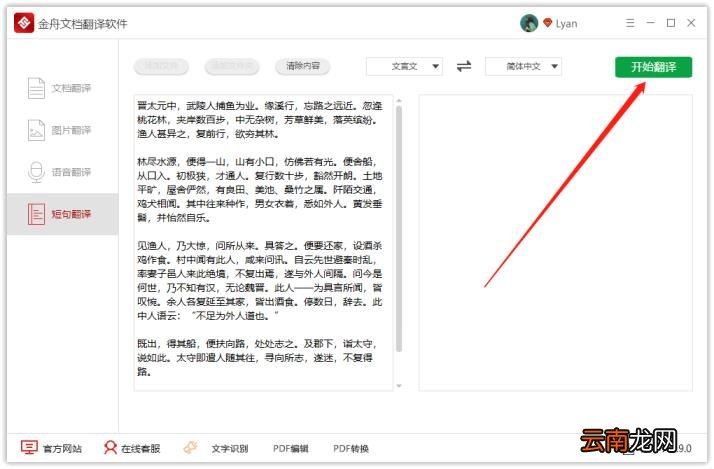Click inside the empty translation output box

(x=556, y=243)
